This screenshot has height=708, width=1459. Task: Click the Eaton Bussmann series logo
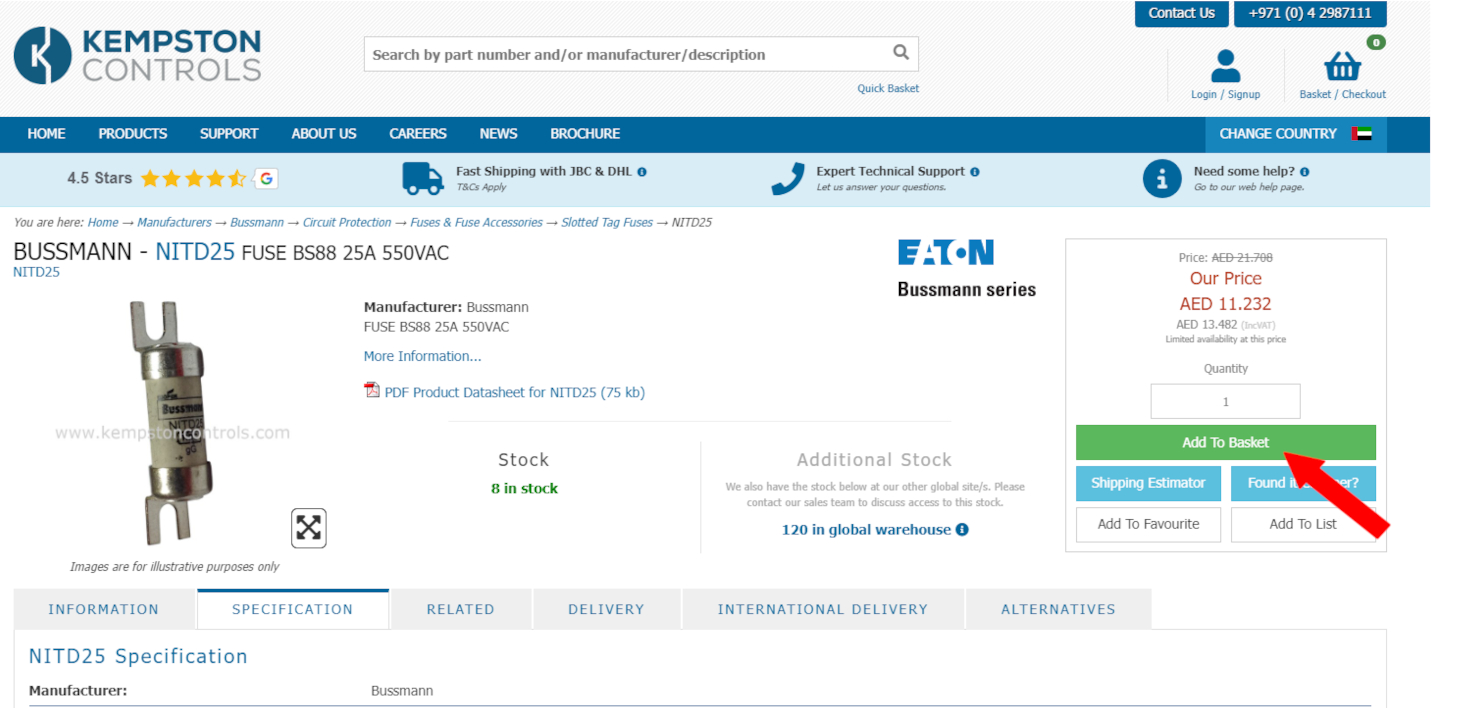coord(966,268)
